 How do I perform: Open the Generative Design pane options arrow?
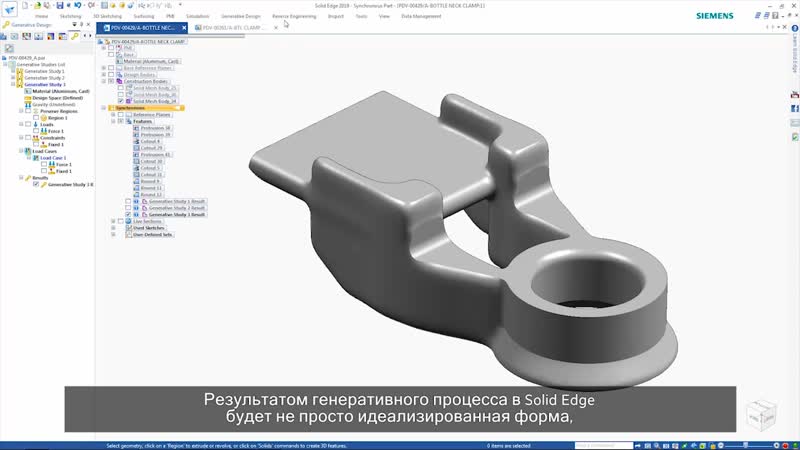(x=74, y=24)
